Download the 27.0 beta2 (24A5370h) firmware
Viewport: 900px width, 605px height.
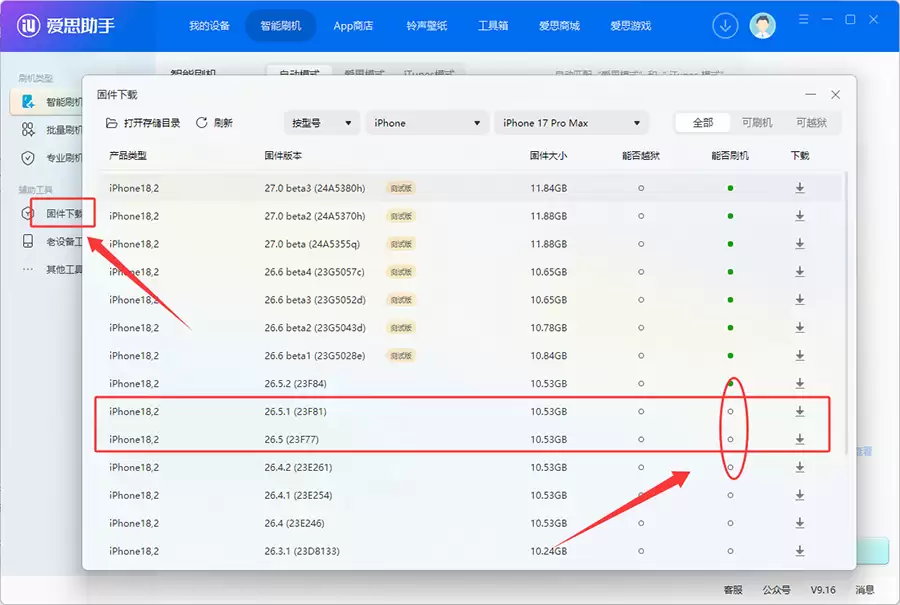[x=800, y=216]
